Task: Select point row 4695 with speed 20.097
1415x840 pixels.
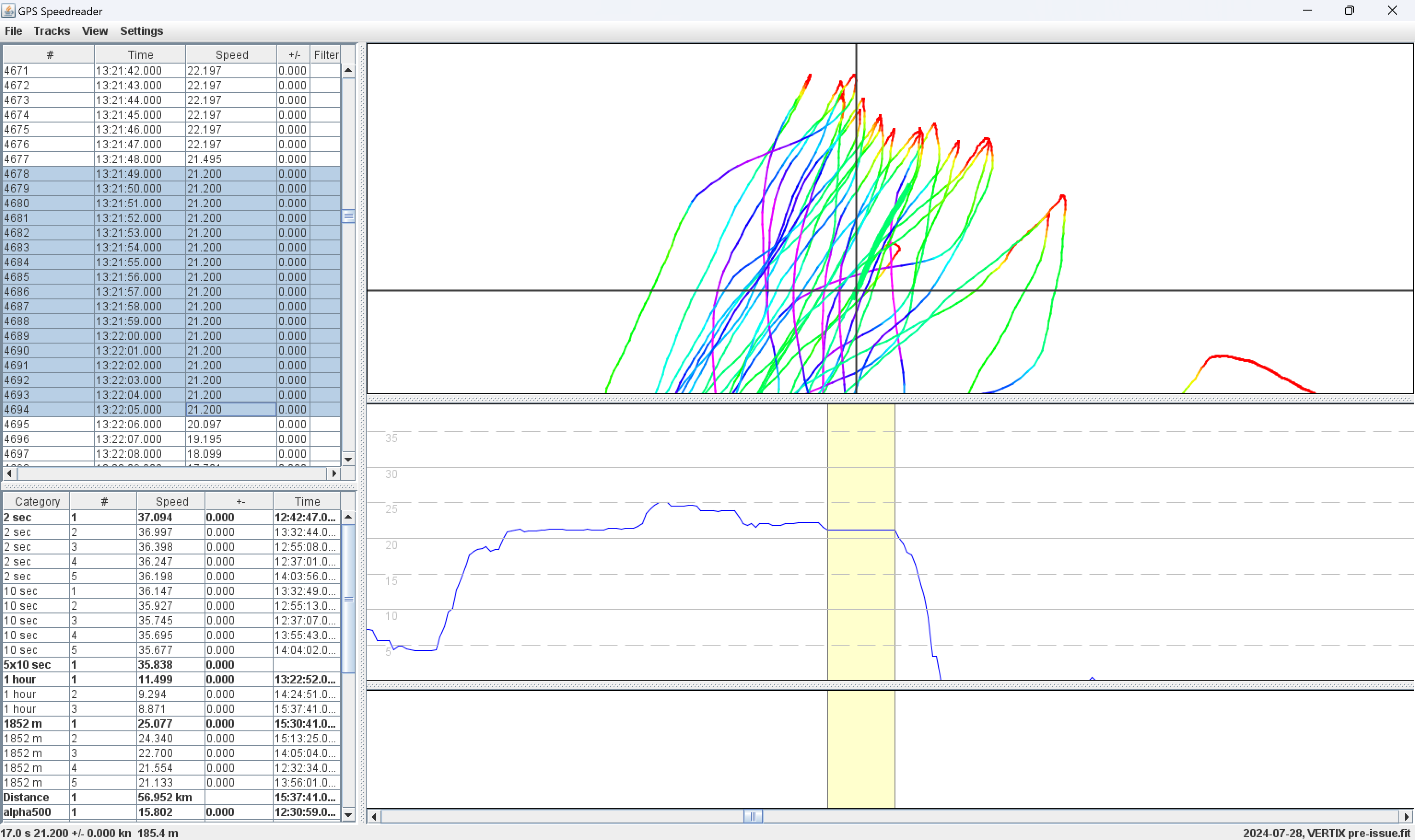Action: (x=171, y=424)
